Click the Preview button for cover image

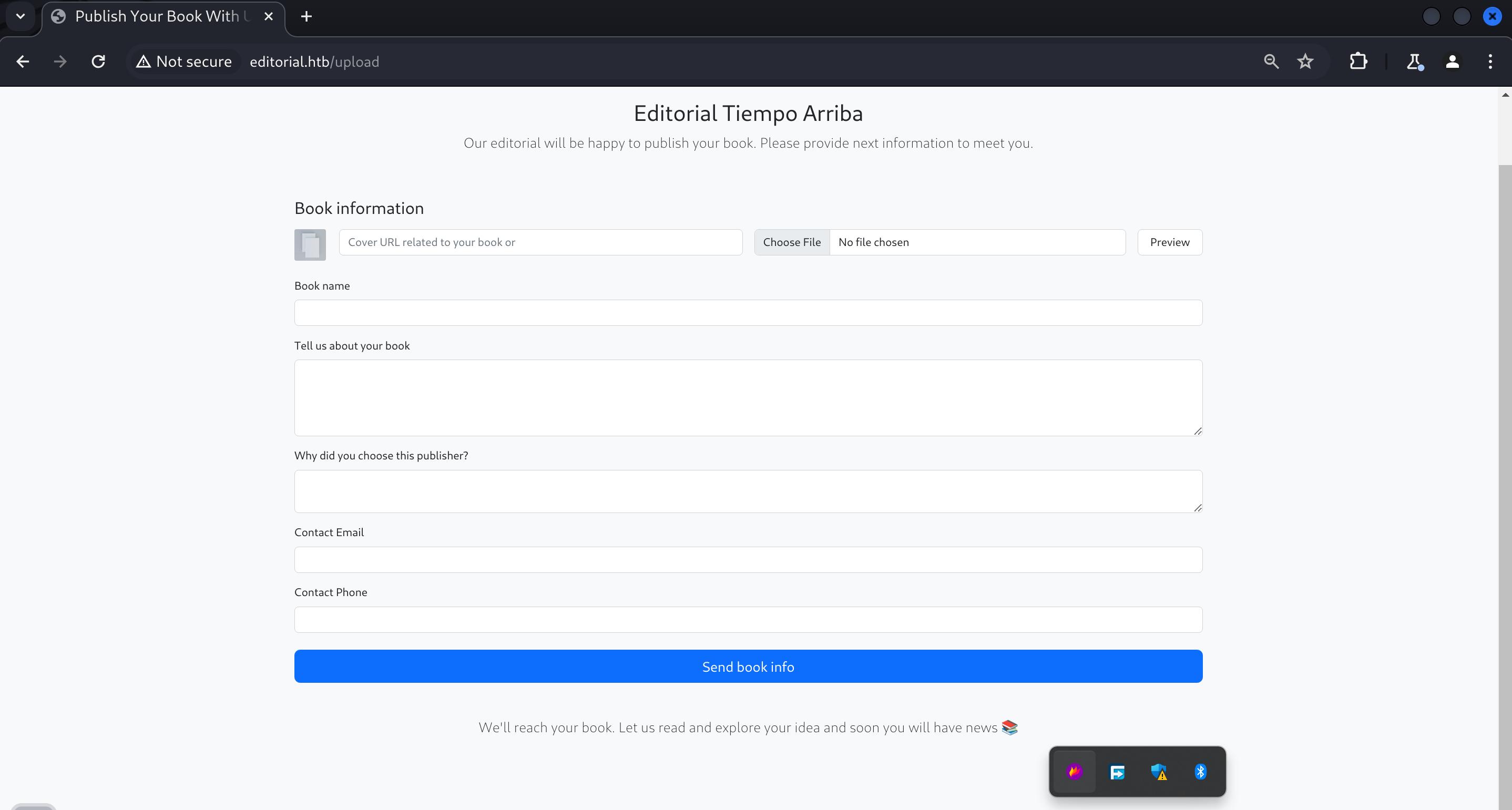pyautogui.click(x=1170, y=242)
